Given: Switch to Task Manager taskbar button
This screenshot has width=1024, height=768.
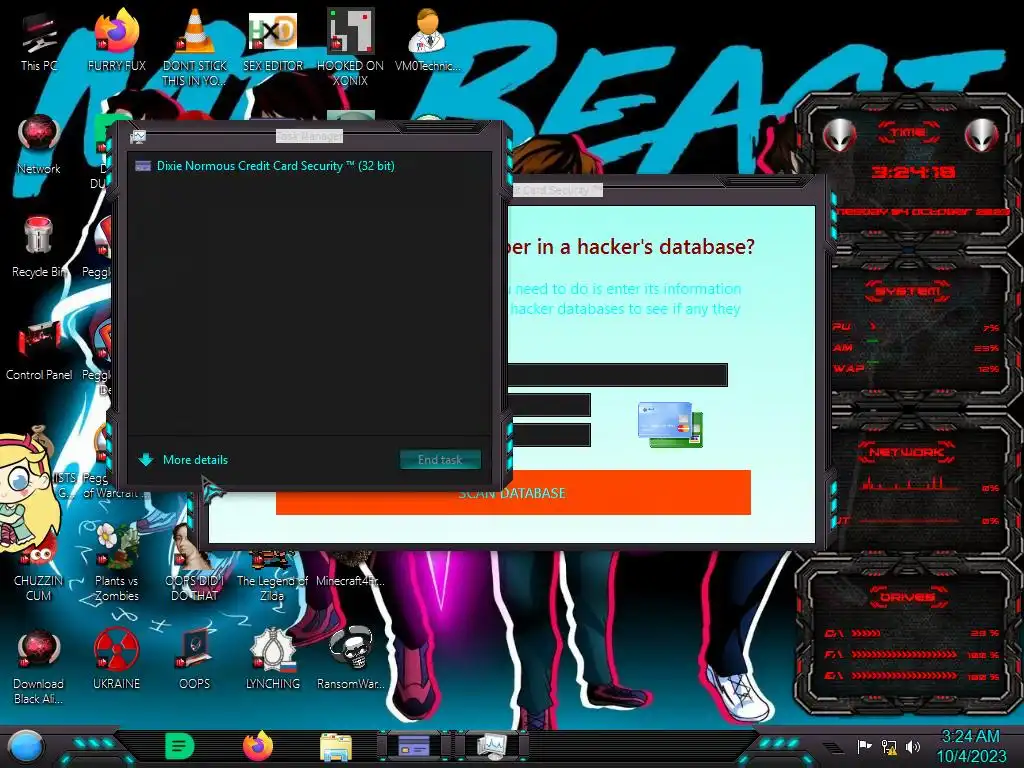Looking at the screenshot, I should click(x=491, y=746).
